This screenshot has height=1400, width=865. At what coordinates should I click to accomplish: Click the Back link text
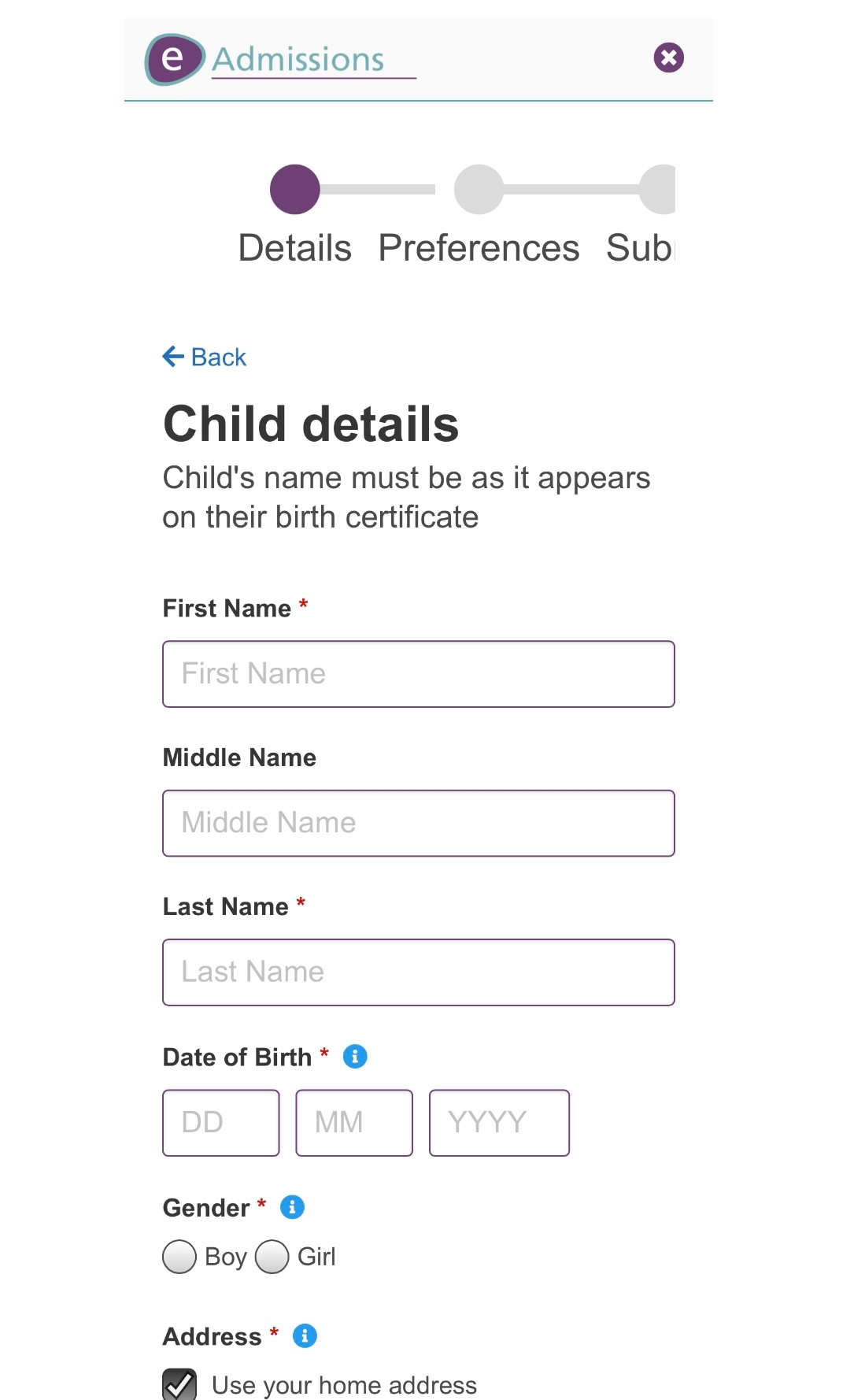tap(219, 357)
